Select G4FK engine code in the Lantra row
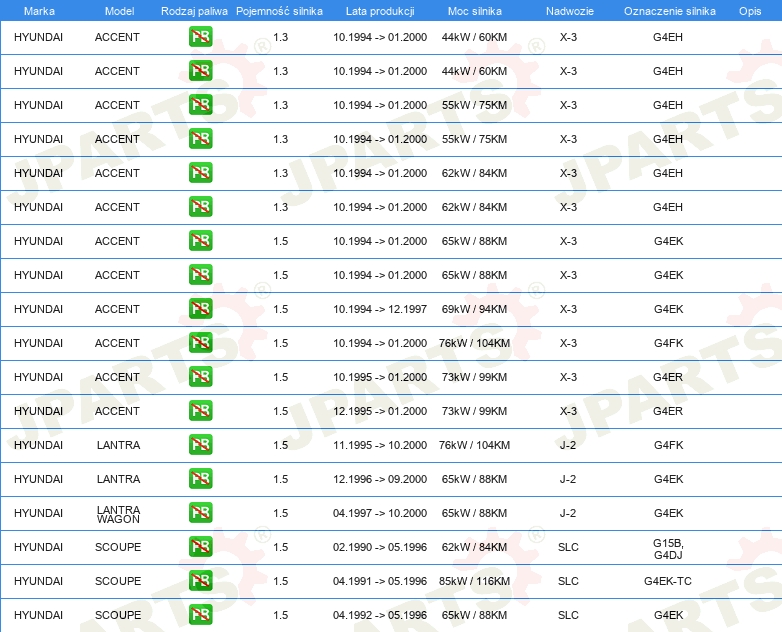The height and width of the screenshot is (632, 782). [668, 445]
